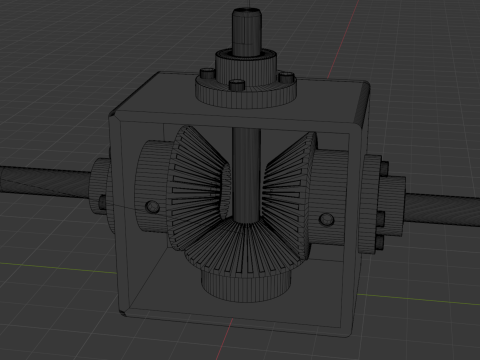Screen dimensions: 480x360
Task: Select the vertical shaft protruding from the top
Action: pyautogui.click(x=246, y=32)
